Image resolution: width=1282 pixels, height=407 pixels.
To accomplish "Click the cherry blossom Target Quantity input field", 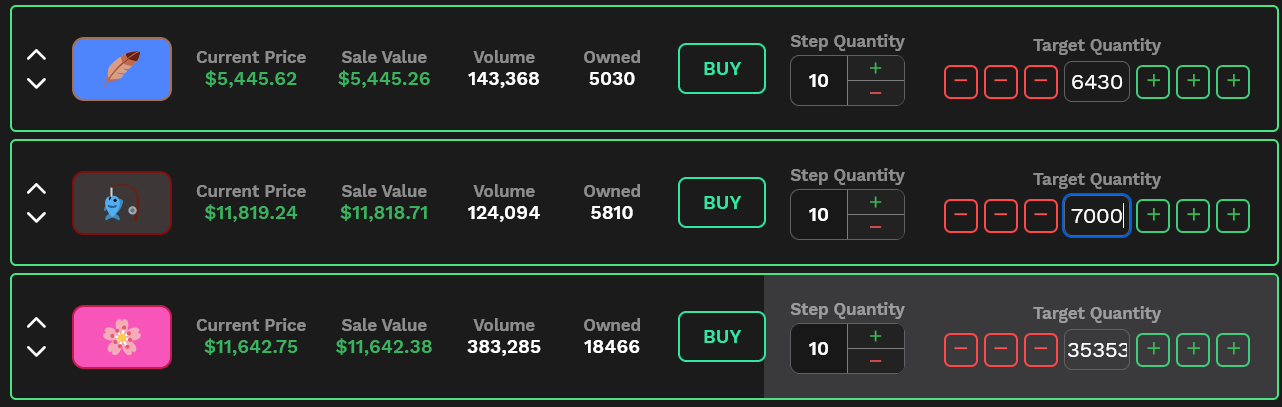I will (1096, 349).
